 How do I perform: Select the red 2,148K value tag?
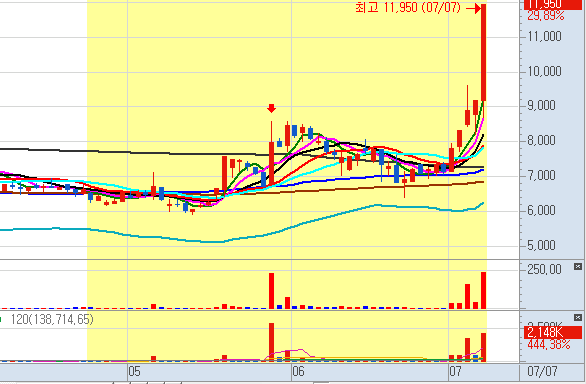click(553, 332)
